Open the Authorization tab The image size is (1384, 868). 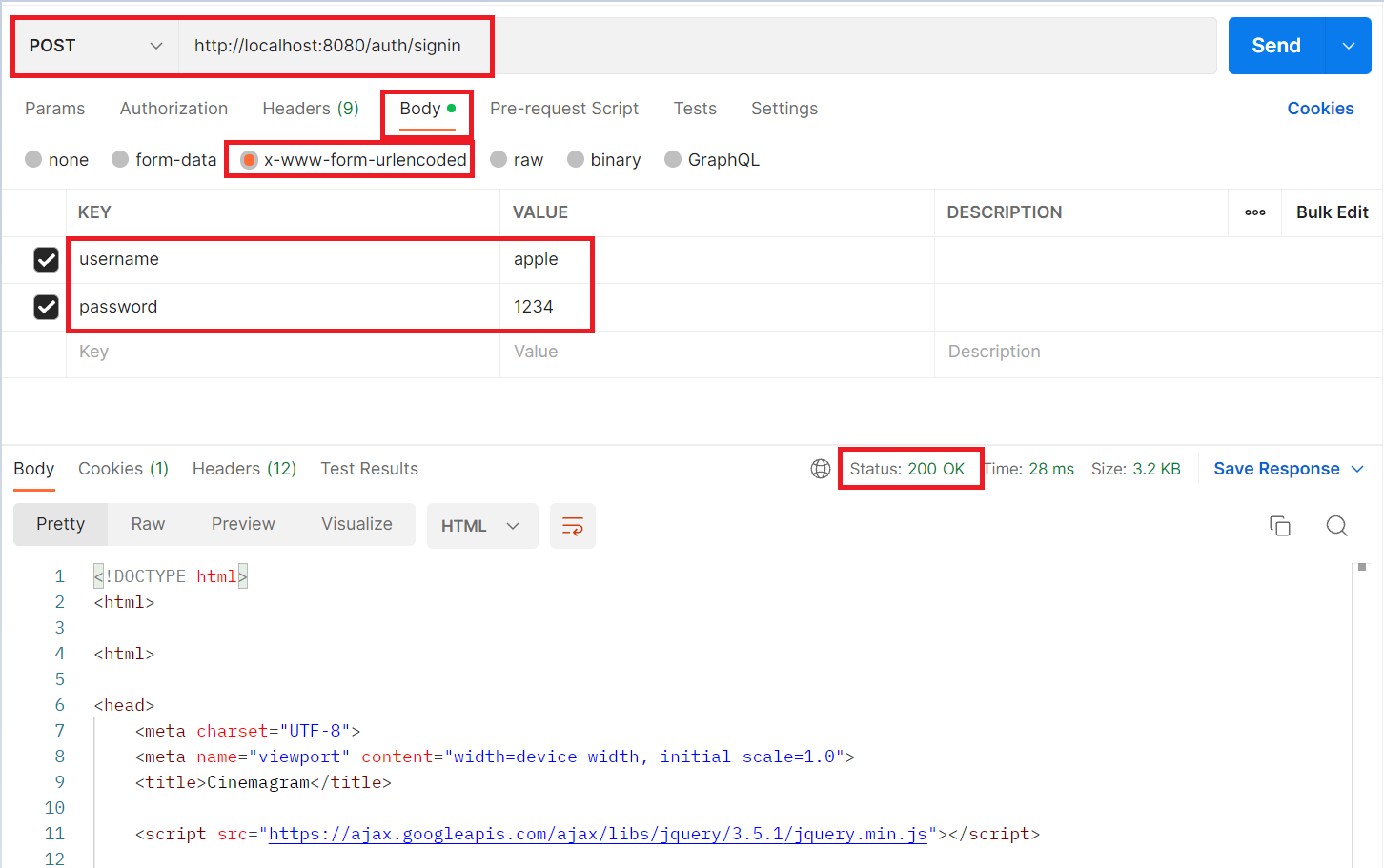(173, 109)
